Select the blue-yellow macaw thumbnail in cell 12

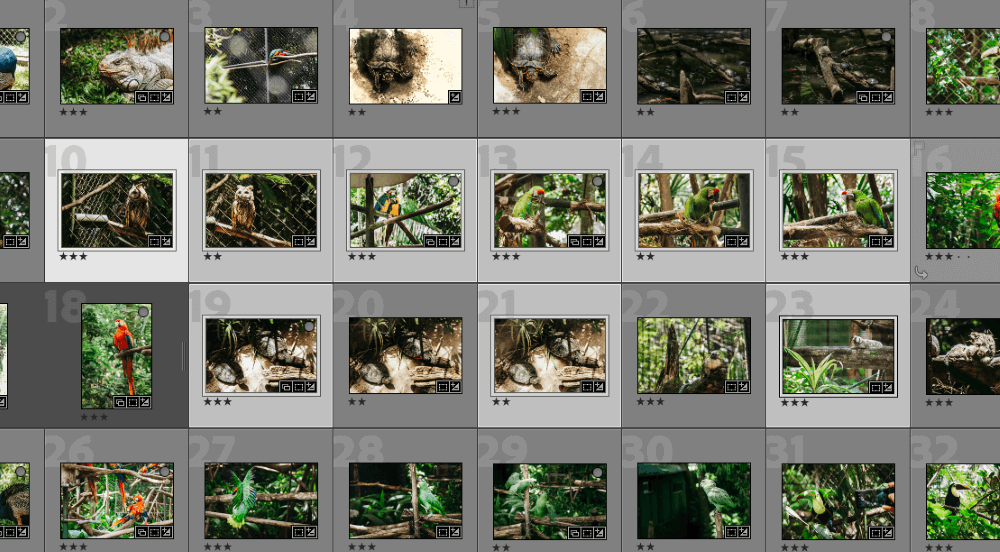(x=406, y=210)
